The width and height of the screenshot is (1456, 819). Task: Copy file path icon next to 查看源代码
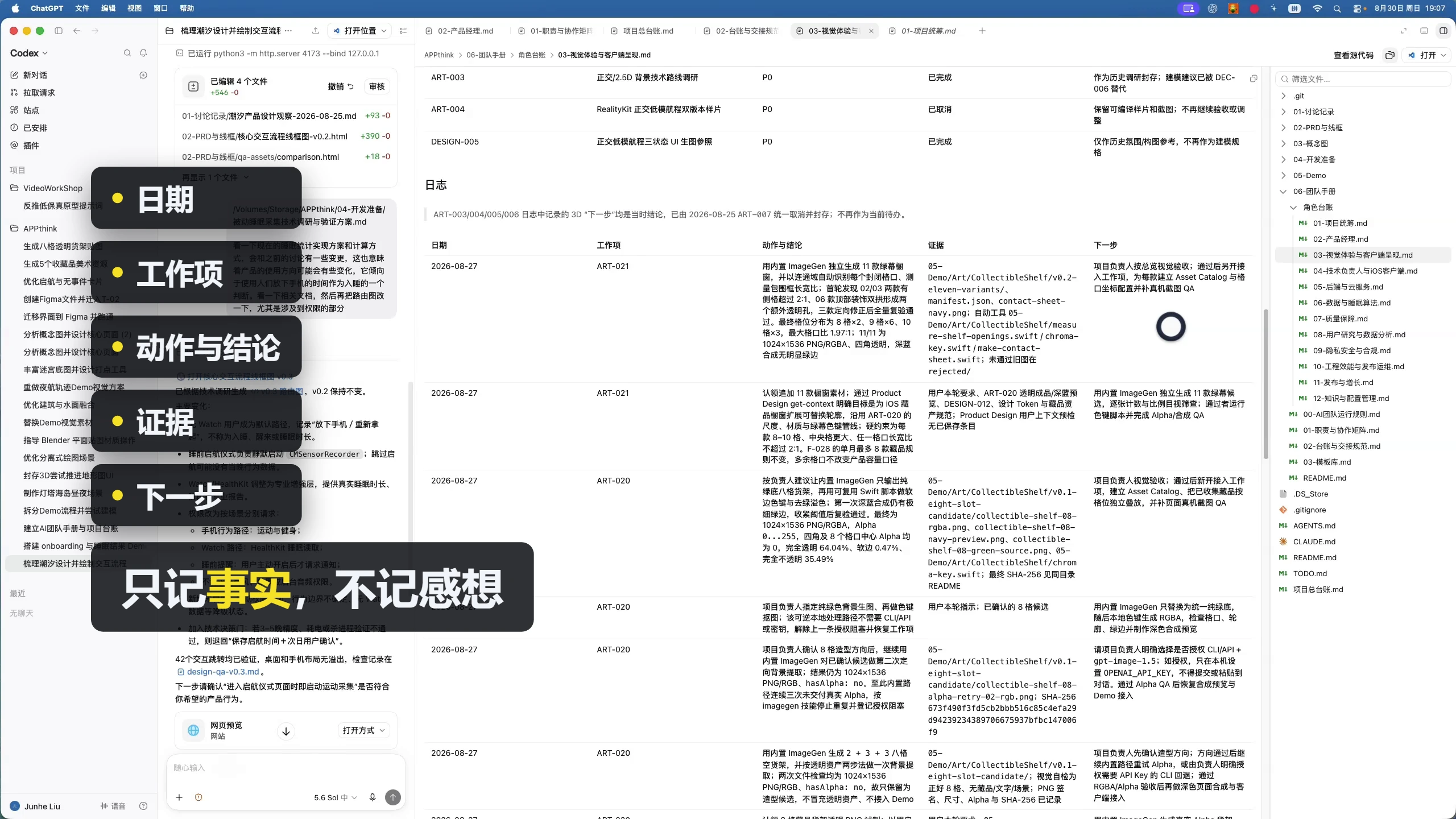pos(1390,55)
